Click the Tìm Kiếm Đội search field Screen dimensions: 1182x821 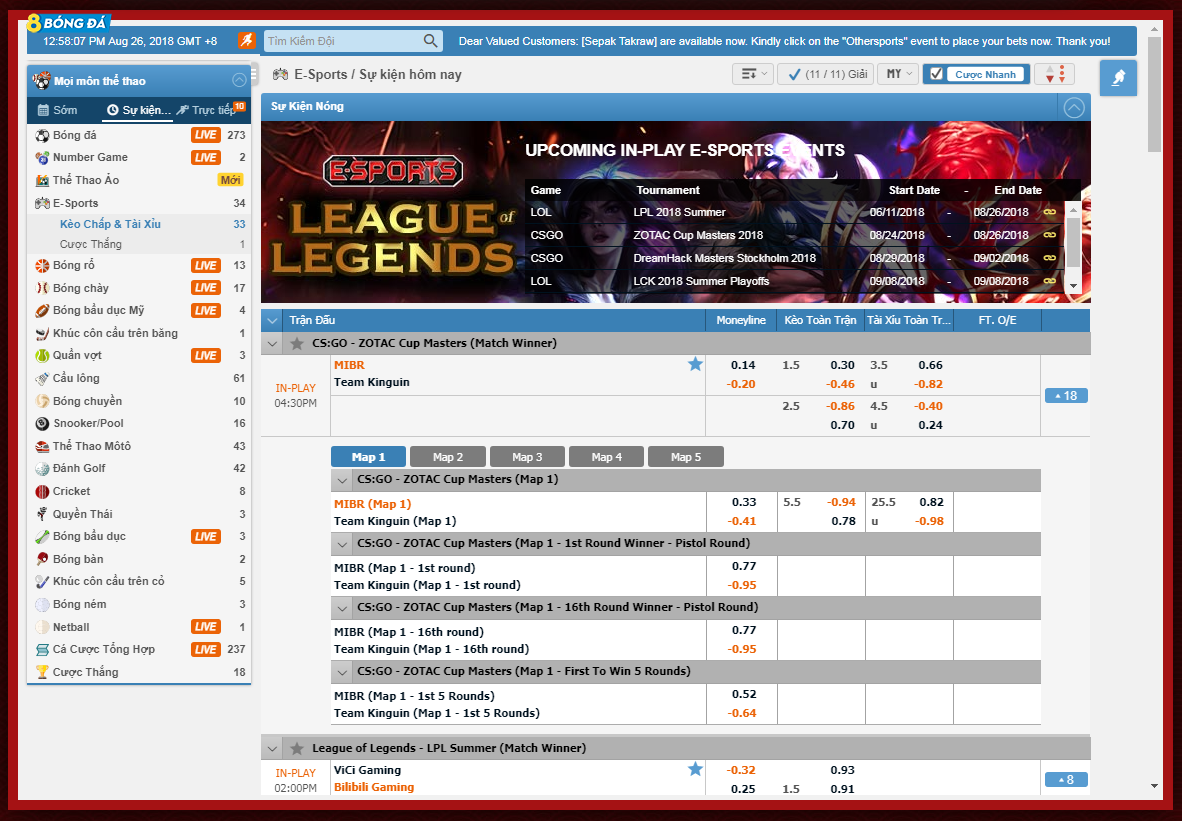click(340, 41)
